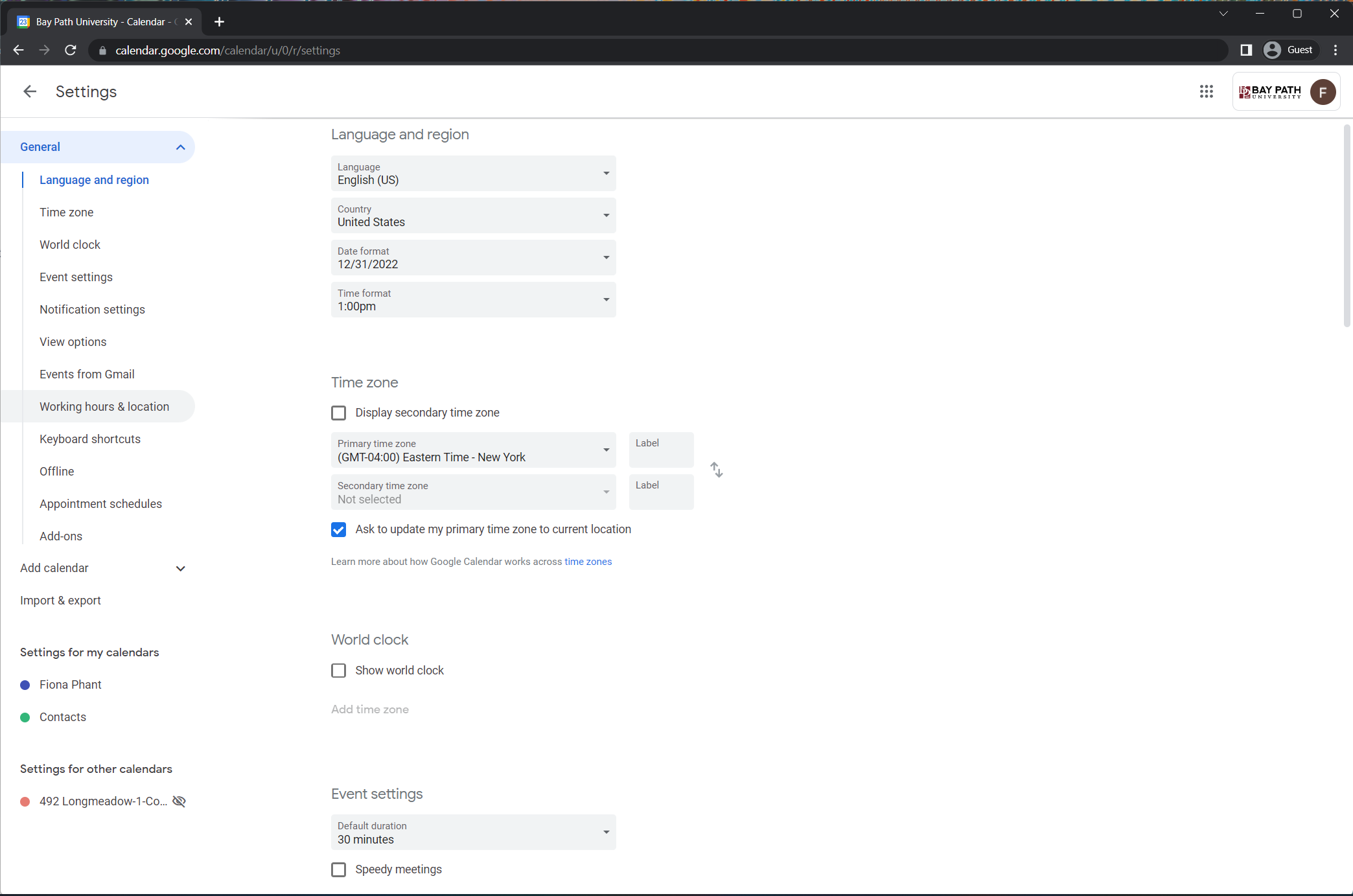Open Working hours & location settings
1353x896 pixels.
104,407
